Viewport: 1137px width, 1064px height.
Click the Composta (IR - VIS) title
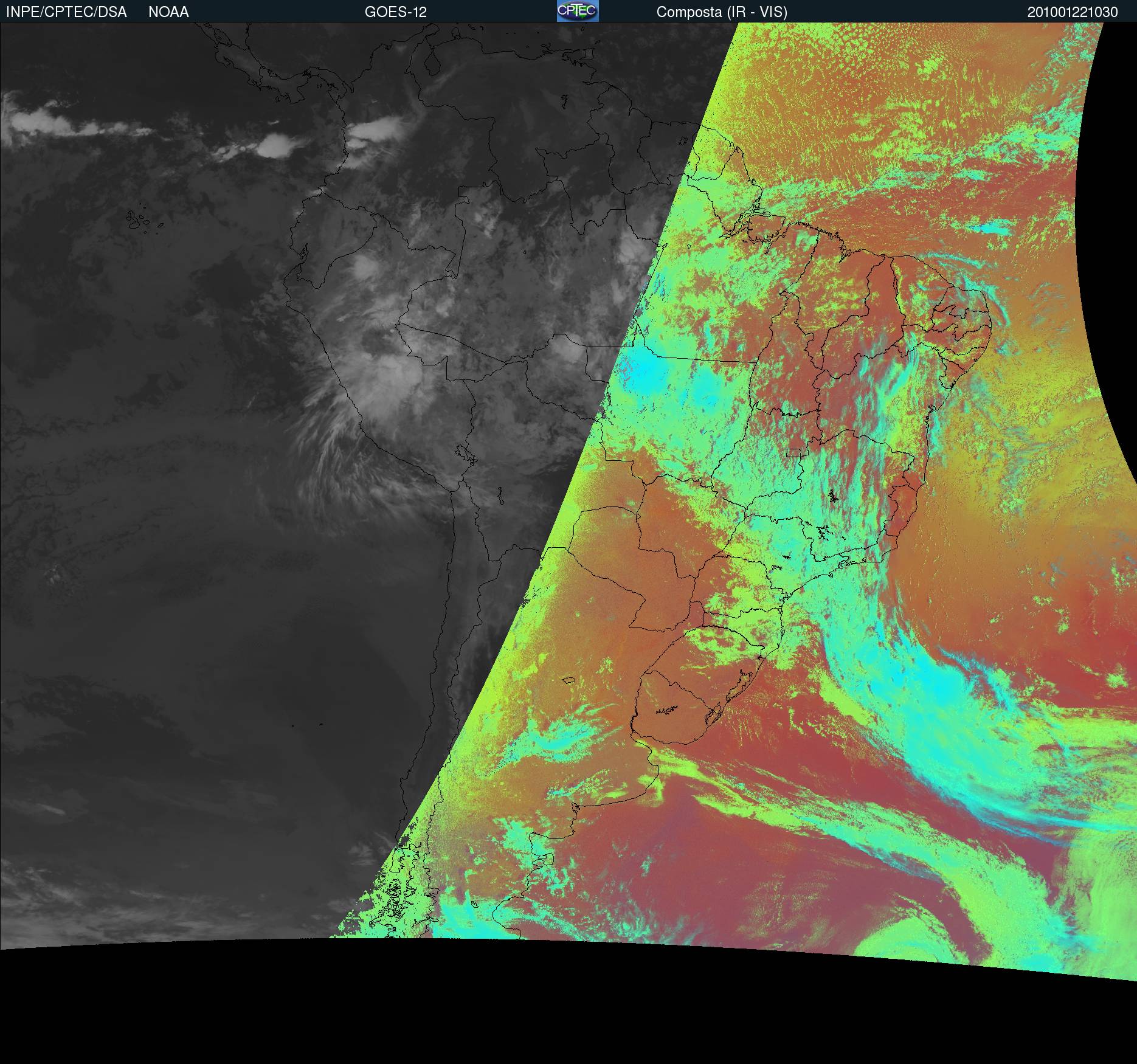click(722, 12)
